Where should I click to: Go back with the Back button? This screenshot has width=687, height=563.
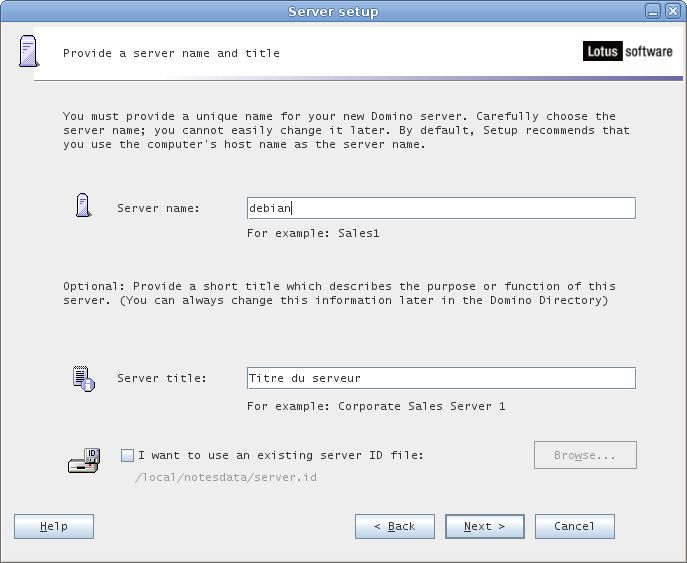click(x=394, y=526)
